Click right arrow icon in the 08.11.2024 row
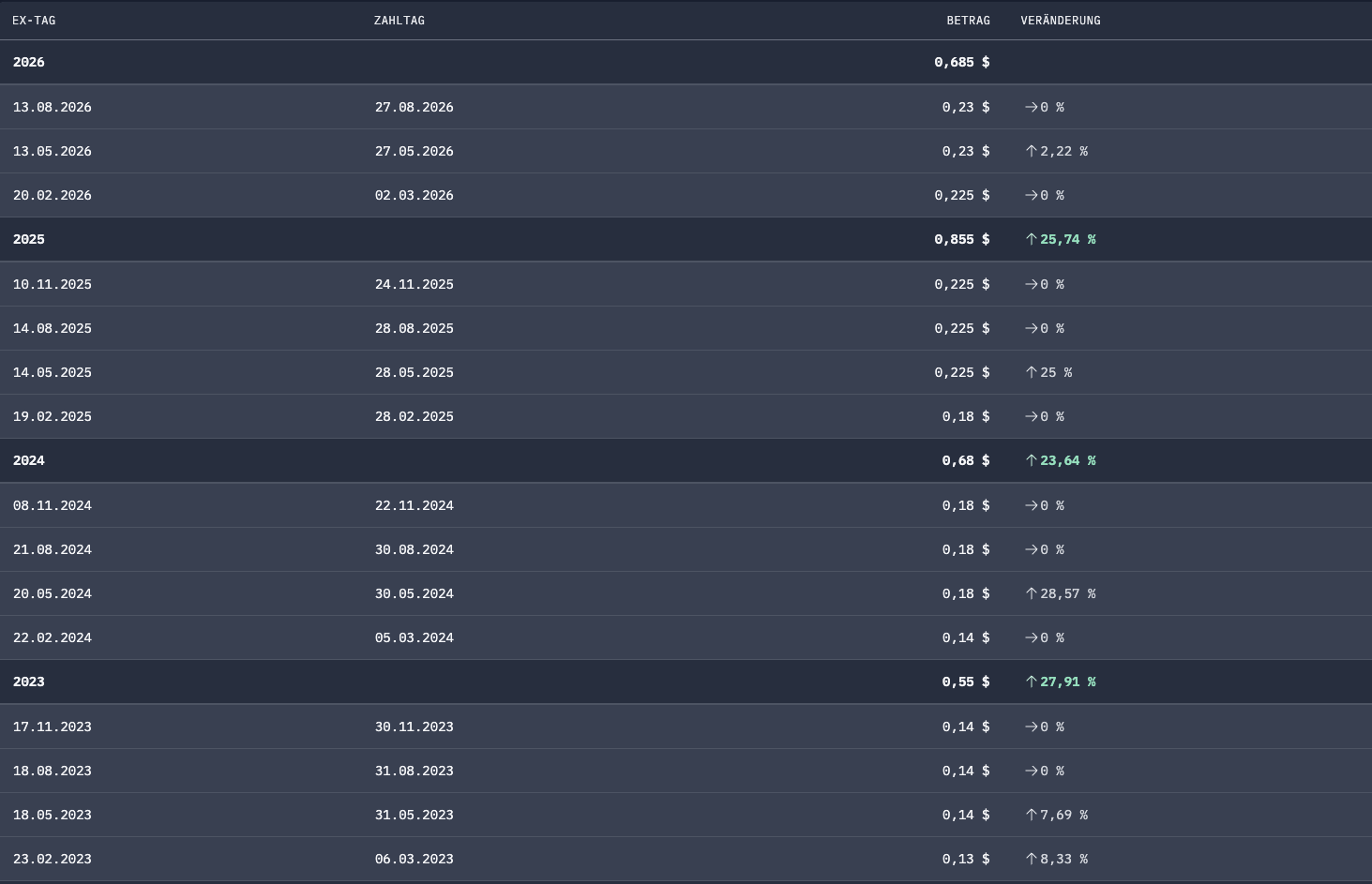 (x=1031, y=505)
